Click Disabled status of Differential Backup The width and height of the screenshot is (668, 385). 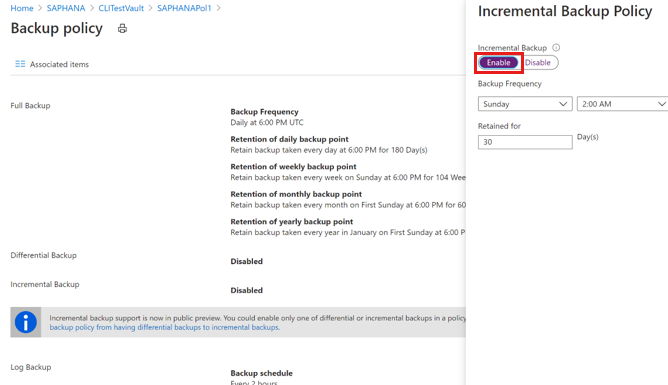[247, 261]
